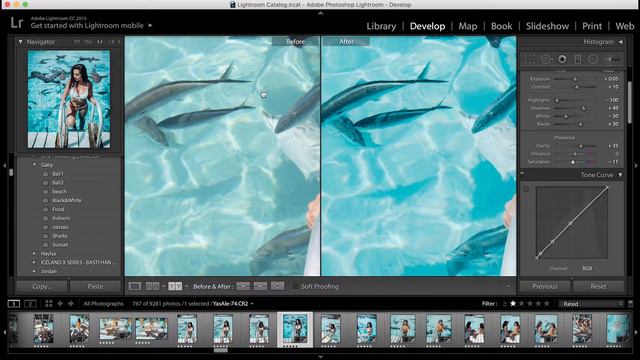Collapse the Navigator panel
The width and height of the screenshot is (640, 360).
[x=20, y=42]
